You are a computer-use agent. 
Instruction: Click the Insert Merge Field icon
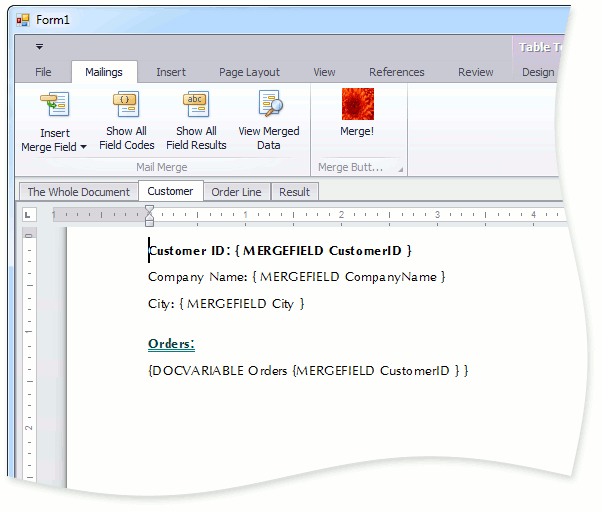coord(54,104)
